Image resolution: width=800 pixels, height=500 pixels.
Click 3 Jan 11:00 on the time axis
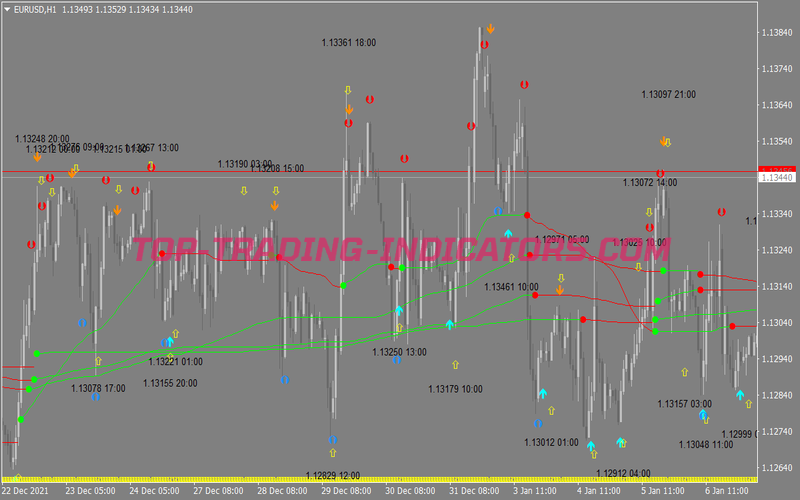(535, 491)
